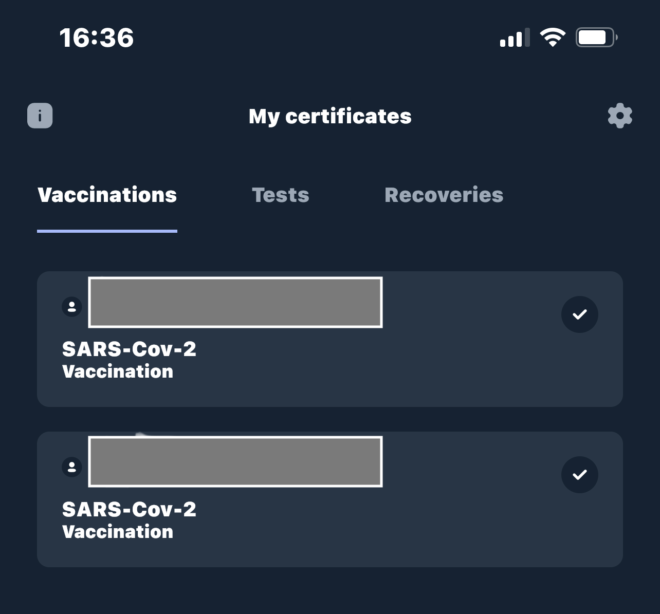Click the Vaccination label on second certificate
Image resolution: width=660 pixels, height=614 pixels.
click(x=118, y=532)
